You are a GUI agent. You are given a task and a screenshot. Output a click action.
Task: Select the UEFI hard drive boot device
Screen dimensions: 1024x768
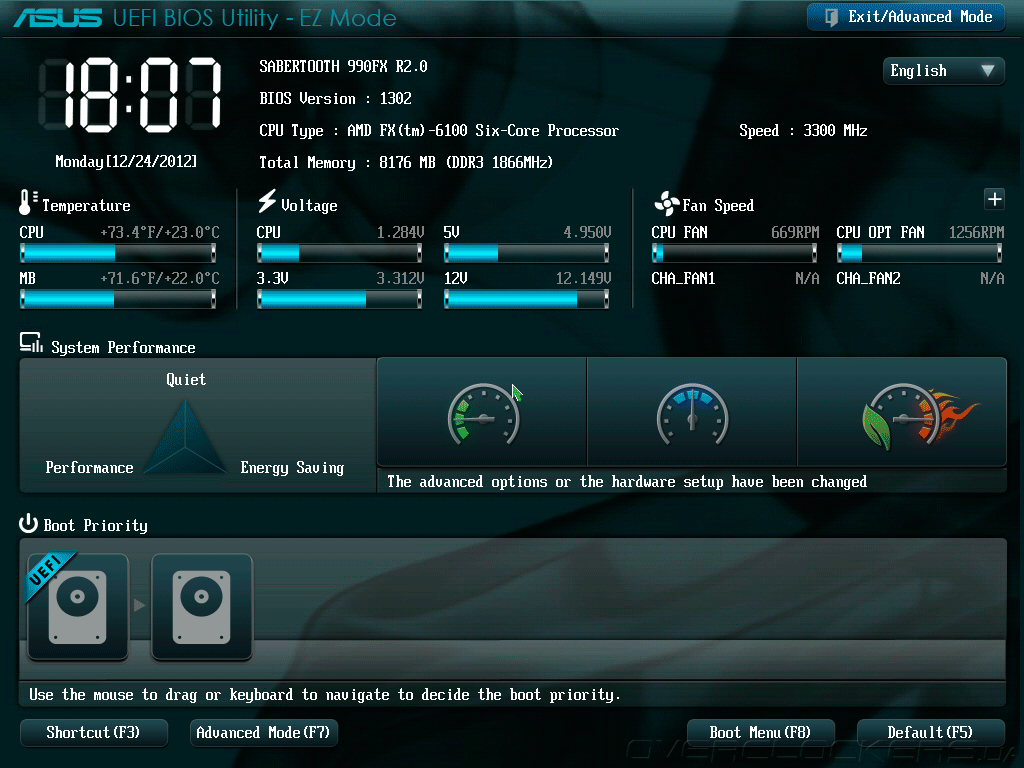tap(78, 607)
